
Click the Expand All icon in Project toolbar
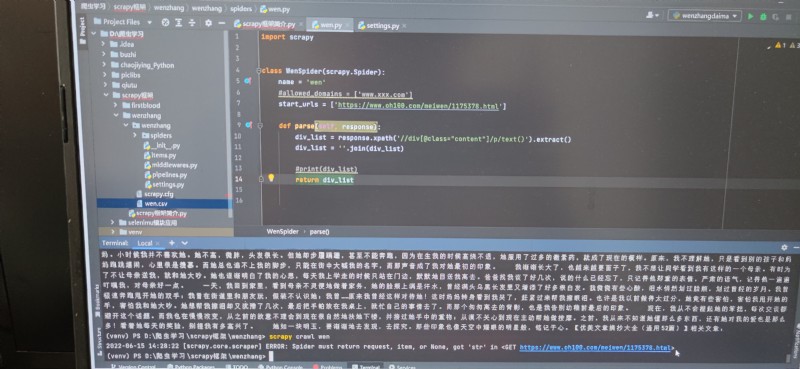(179, 22)
